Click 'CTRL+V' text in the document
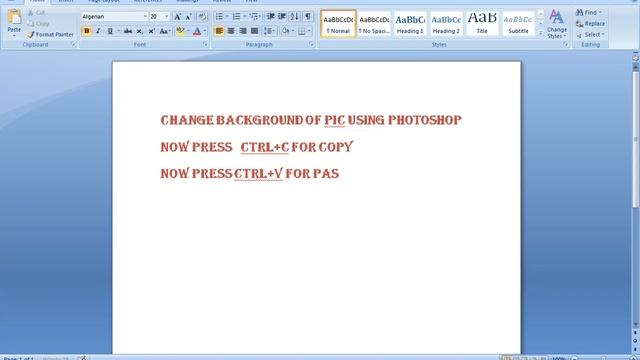This screenshot has width=640, height=360. (x=258, y=173)
